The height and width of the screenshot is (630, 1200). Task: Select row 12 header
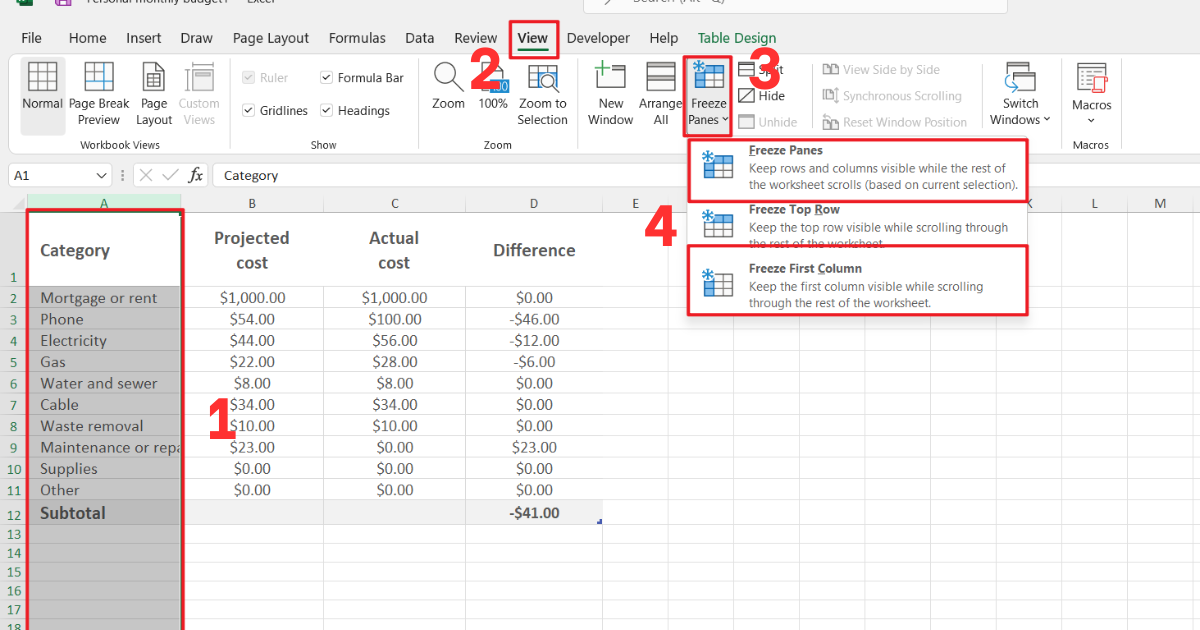pos(14,513)
